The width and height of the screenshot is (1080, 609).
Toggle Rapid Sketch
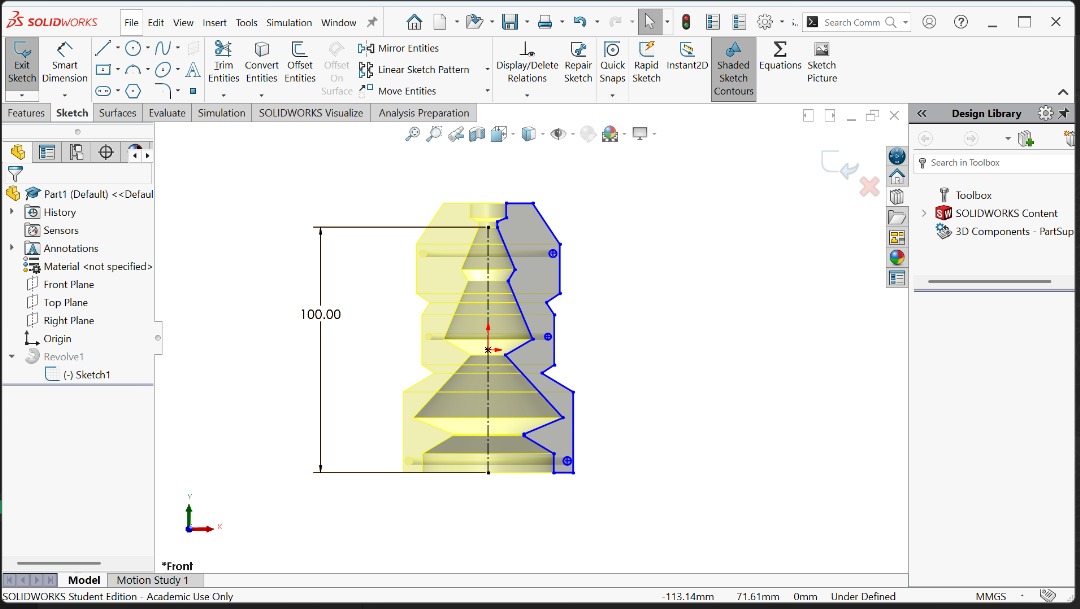[x=646, y=63]
